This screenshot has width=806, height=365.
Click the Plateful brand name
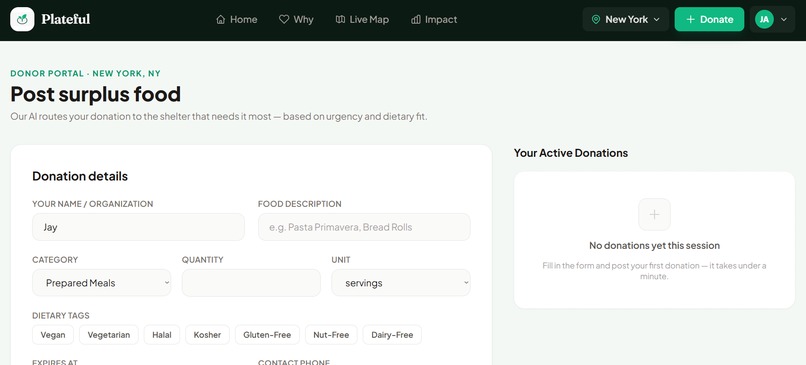66,20
